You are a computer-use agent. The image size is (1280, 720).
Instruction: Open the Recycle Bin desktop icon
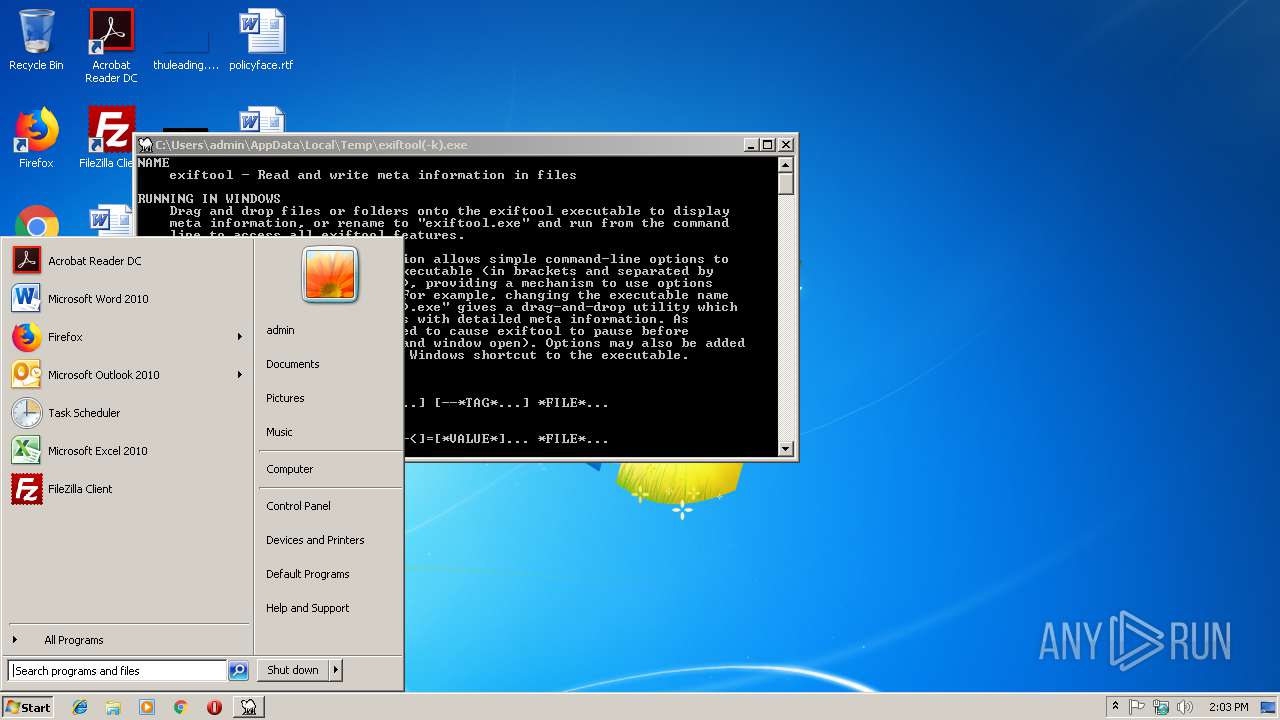click(36, 40)
